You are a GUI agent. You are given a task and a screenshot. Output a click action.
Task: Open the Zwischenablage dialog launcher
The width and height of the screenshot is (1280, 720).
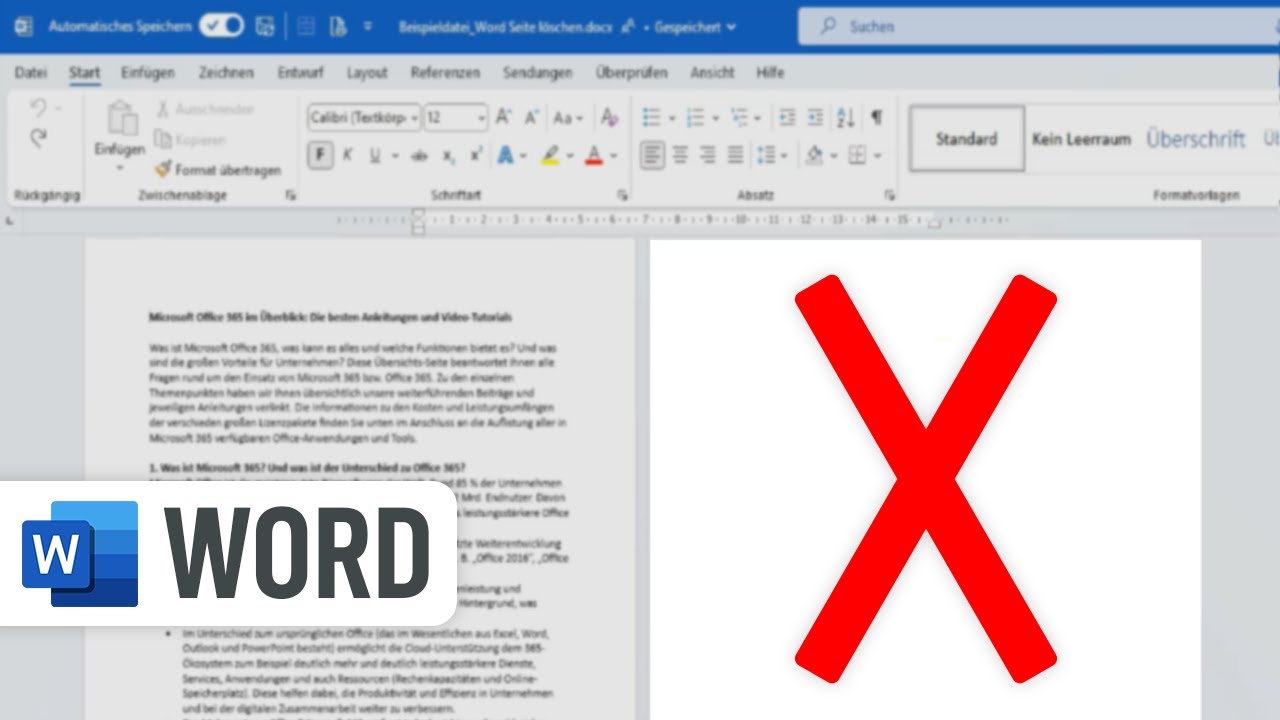pyautogui.click(x=291, y=196)
